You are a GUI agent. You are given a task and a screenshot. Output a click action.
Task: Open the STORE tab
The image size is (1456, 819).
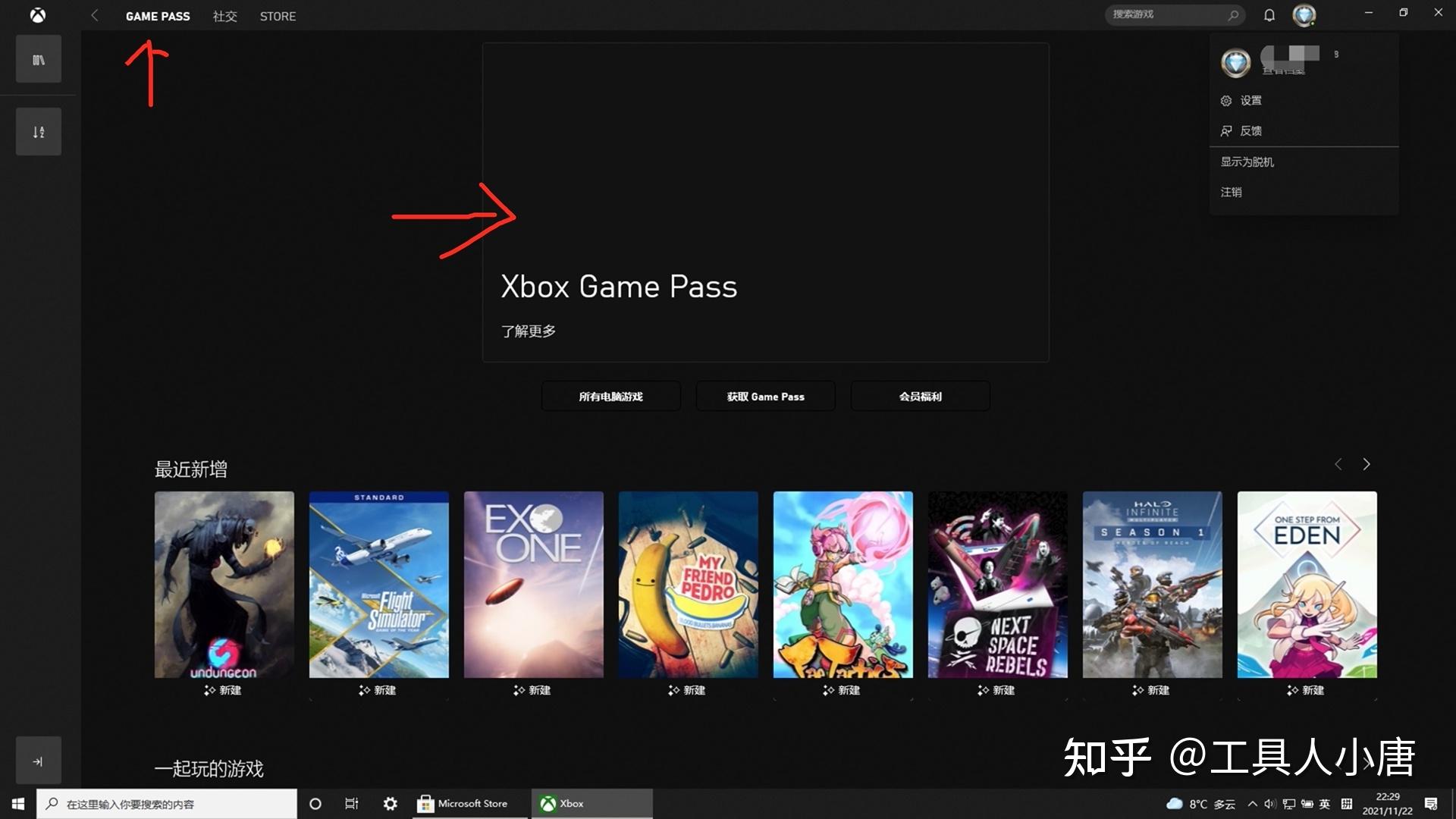click(x=278, y=16)
